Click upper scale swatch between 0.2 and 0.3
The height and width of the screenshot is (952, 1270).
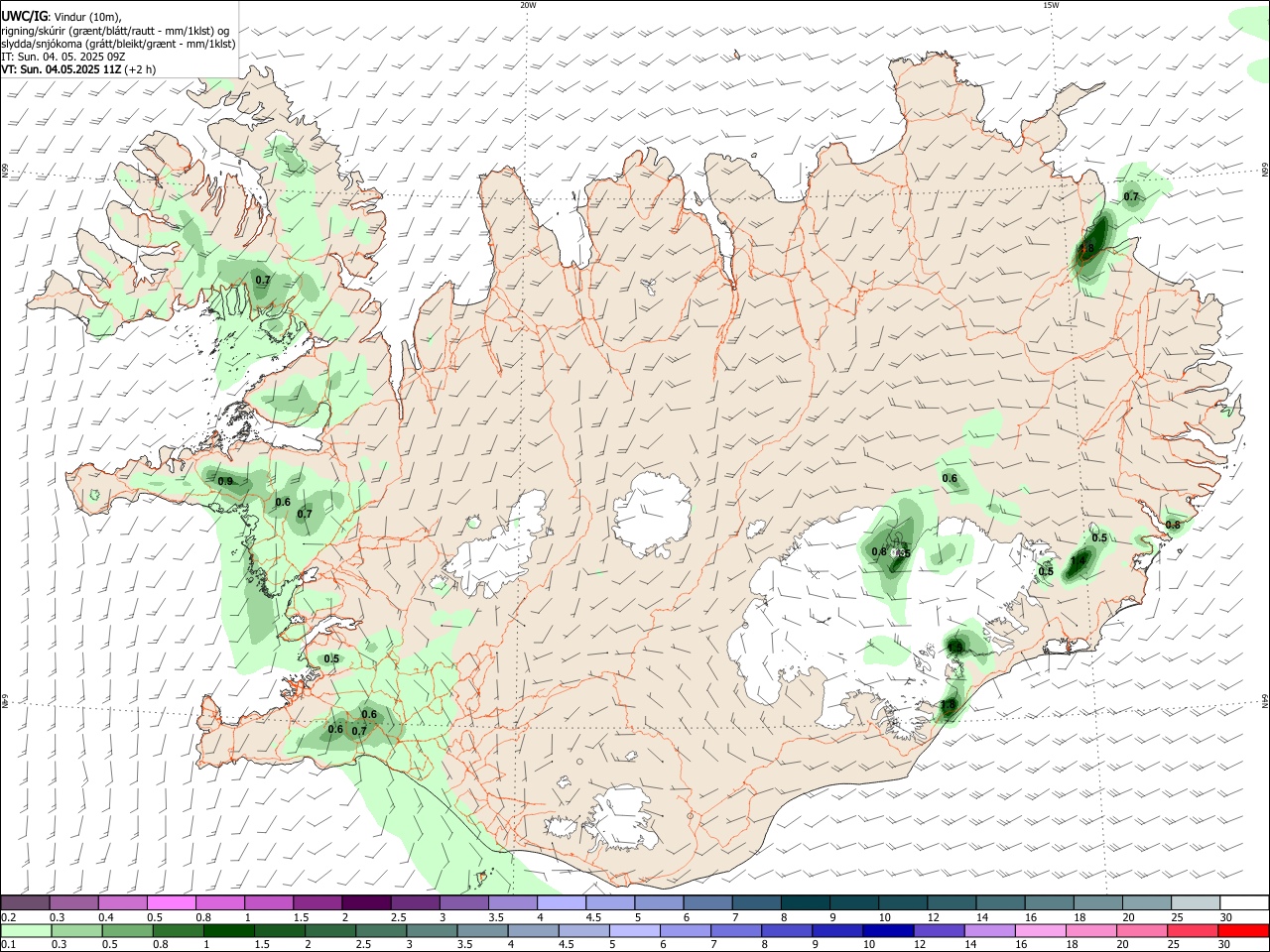coord(26,903)
